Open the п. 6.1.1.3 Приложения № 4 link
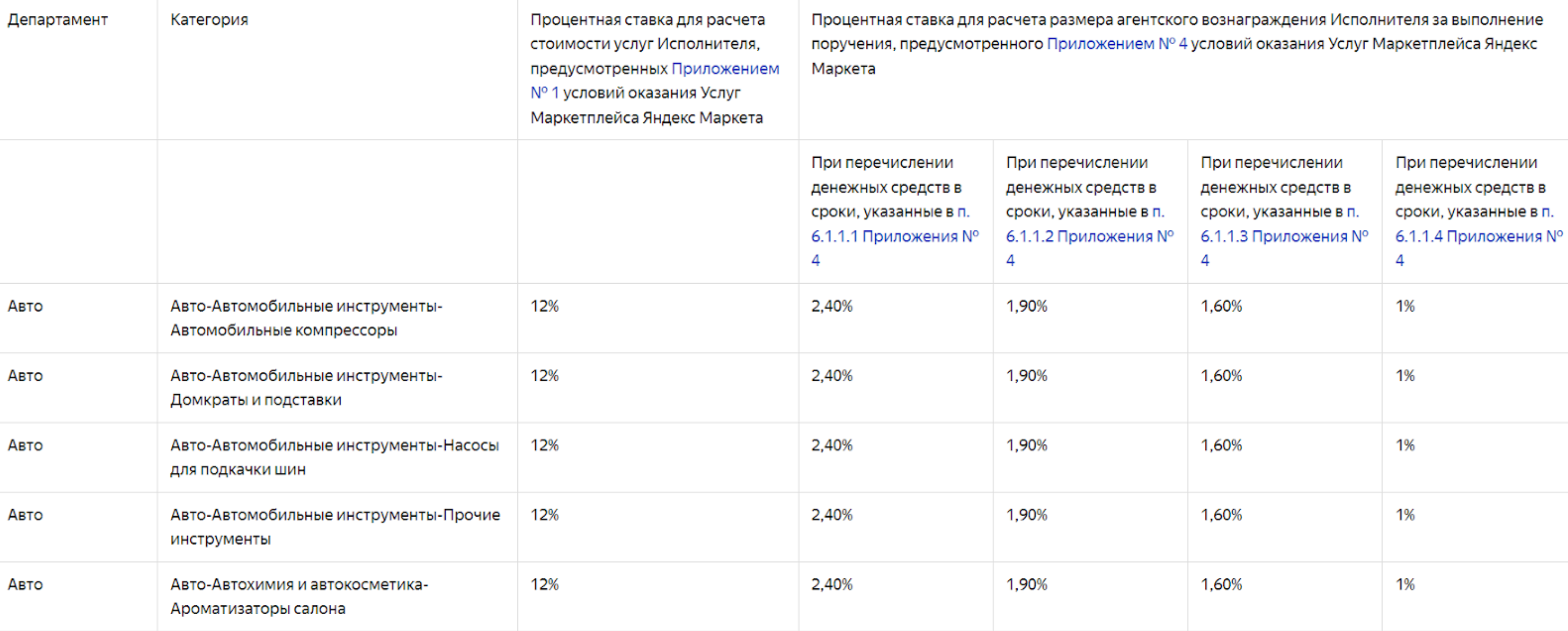The width and height of the screenshot is (1568, 631). click(1284, 236)
